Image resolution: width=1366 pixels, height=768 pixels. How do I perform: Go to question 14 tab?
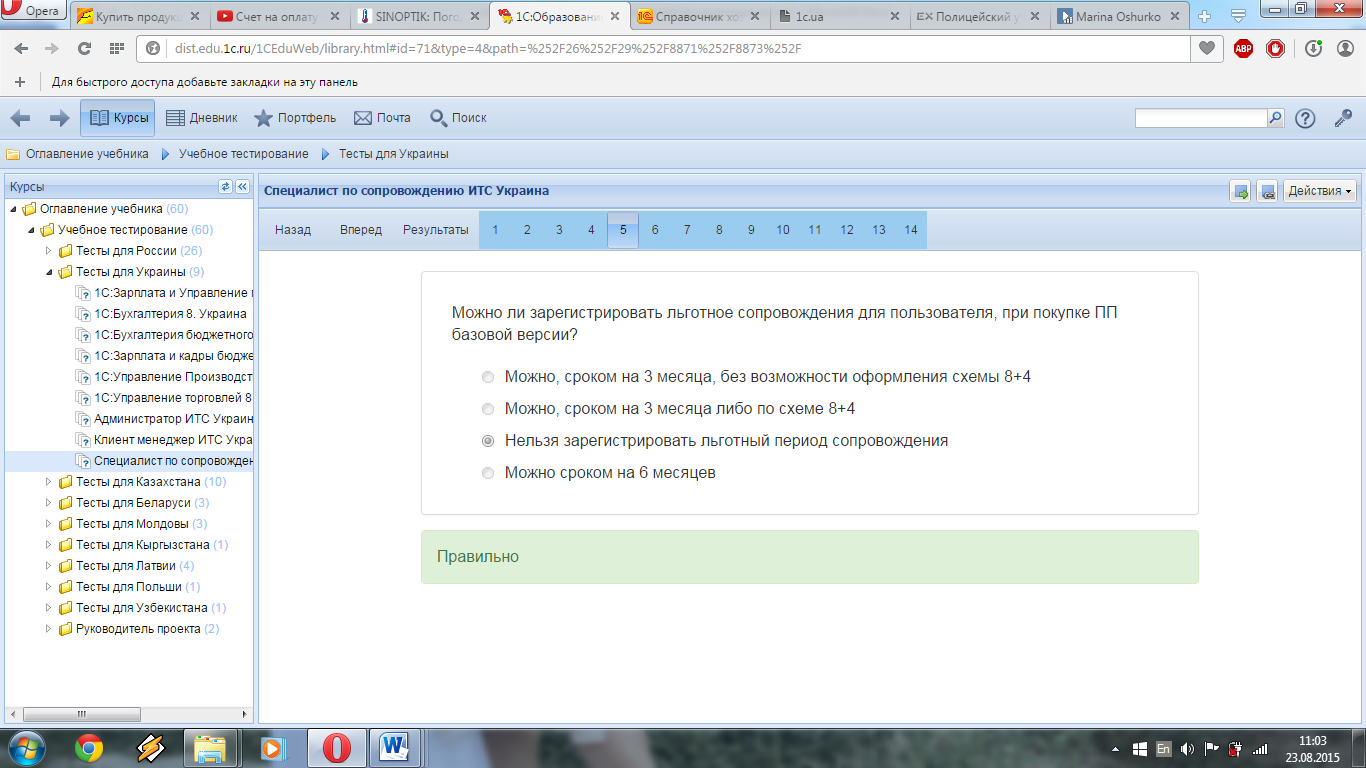pos(911,230)
